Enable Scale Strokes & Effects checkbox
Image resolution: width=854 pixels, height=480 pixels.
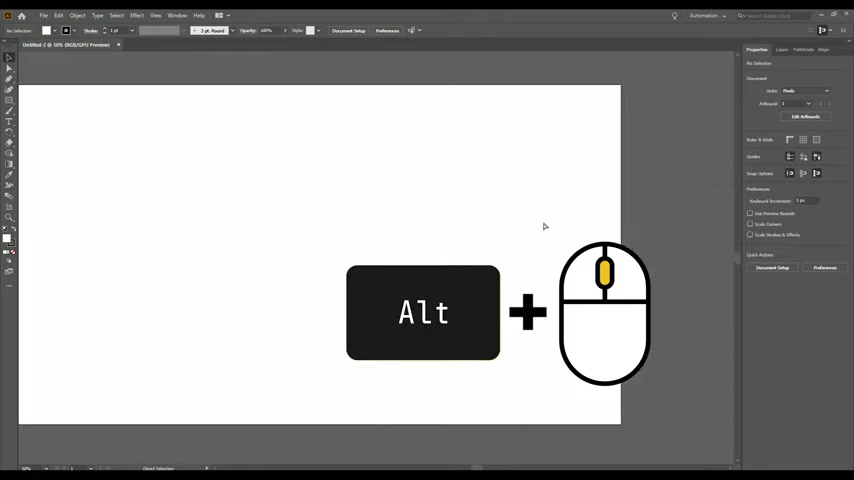[x=750, y=235]
